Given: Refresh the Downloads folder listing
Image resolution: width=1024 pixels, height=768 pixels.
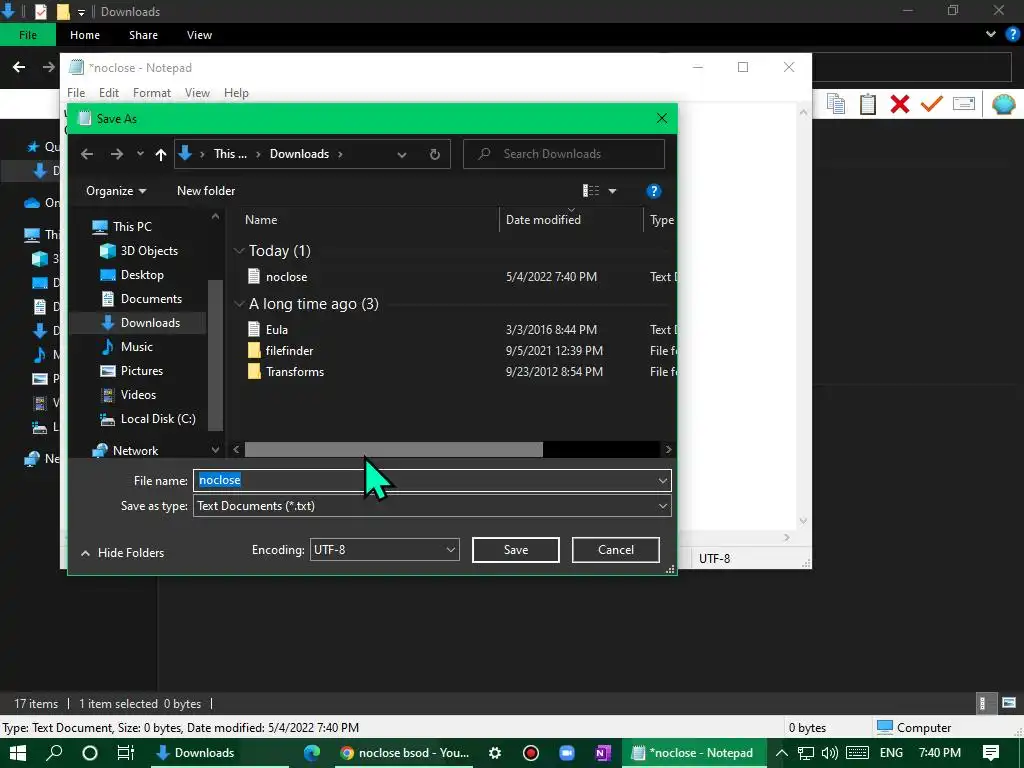Looking at the screenshot, I should (x=434, y=154).
